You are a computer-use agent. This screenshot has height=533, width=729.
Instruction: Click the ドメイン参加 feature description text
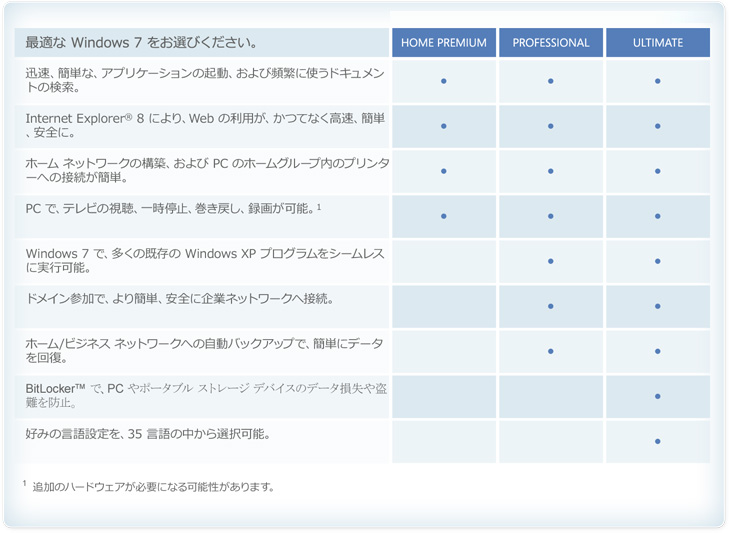pos(180,298)
